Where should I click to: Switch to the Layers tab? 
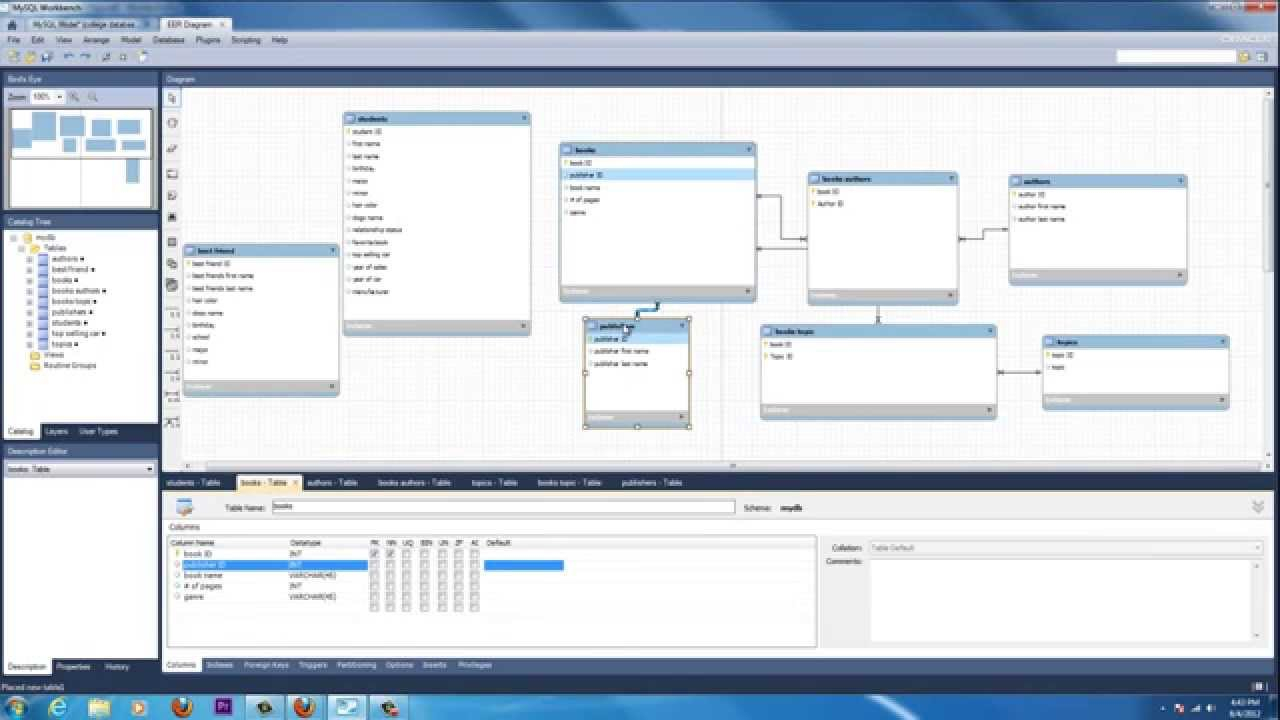tap(56, 431)
